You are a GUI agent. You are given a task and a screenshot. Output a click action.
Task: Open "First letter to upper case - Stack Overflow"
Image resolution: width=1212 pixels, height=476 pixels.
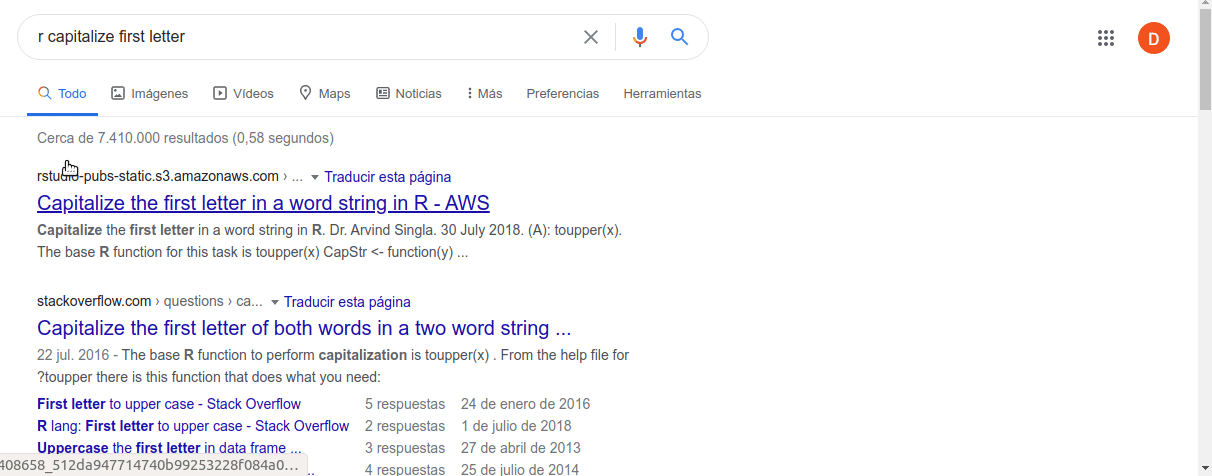pos(169,404)
